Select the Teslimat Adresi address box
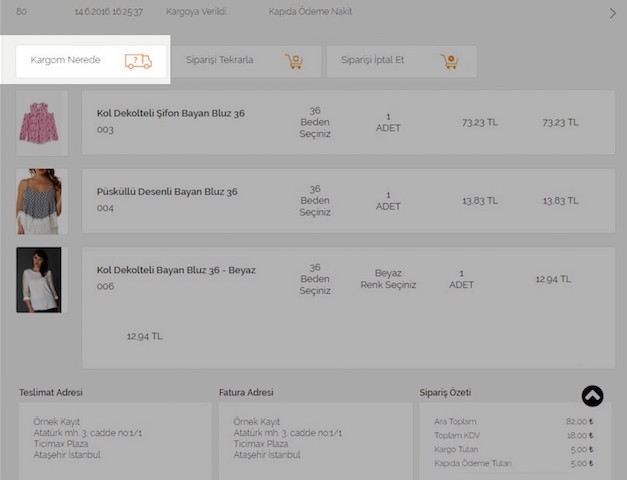 [x=115, y=440]
